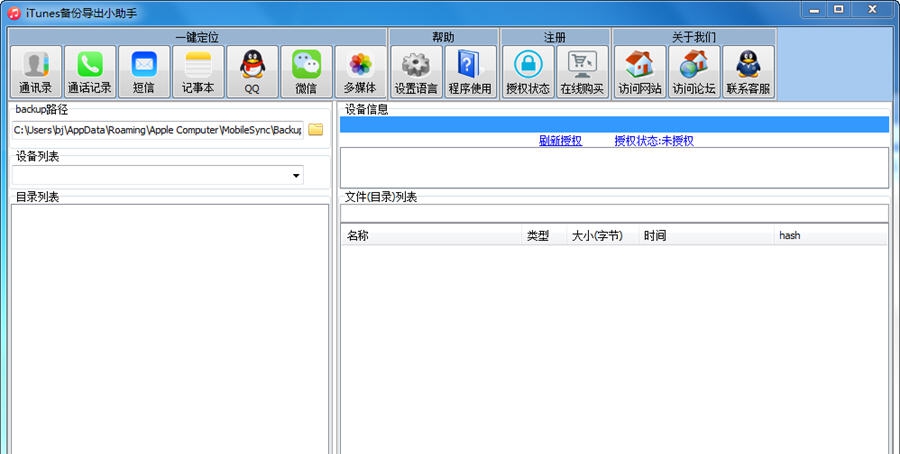Screen dimensions: 900x454
Task: Click the 授权状态:未授权 link
Action: tap(654, 141)
